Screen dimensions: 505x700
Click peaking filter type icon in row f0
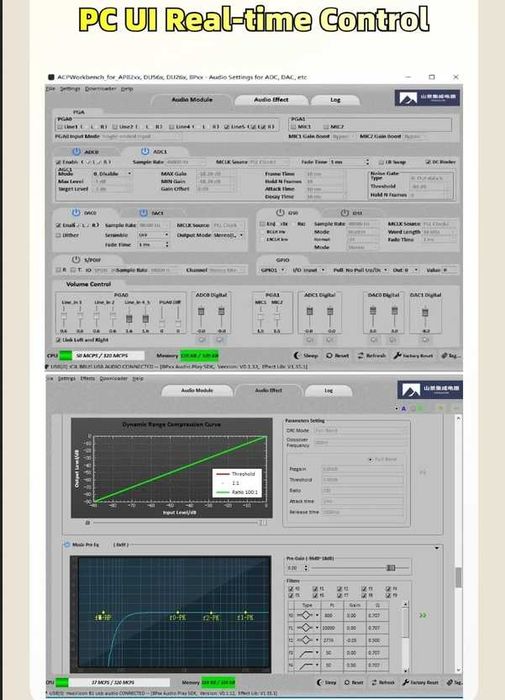pyautogui.click(x=305, y=615)
